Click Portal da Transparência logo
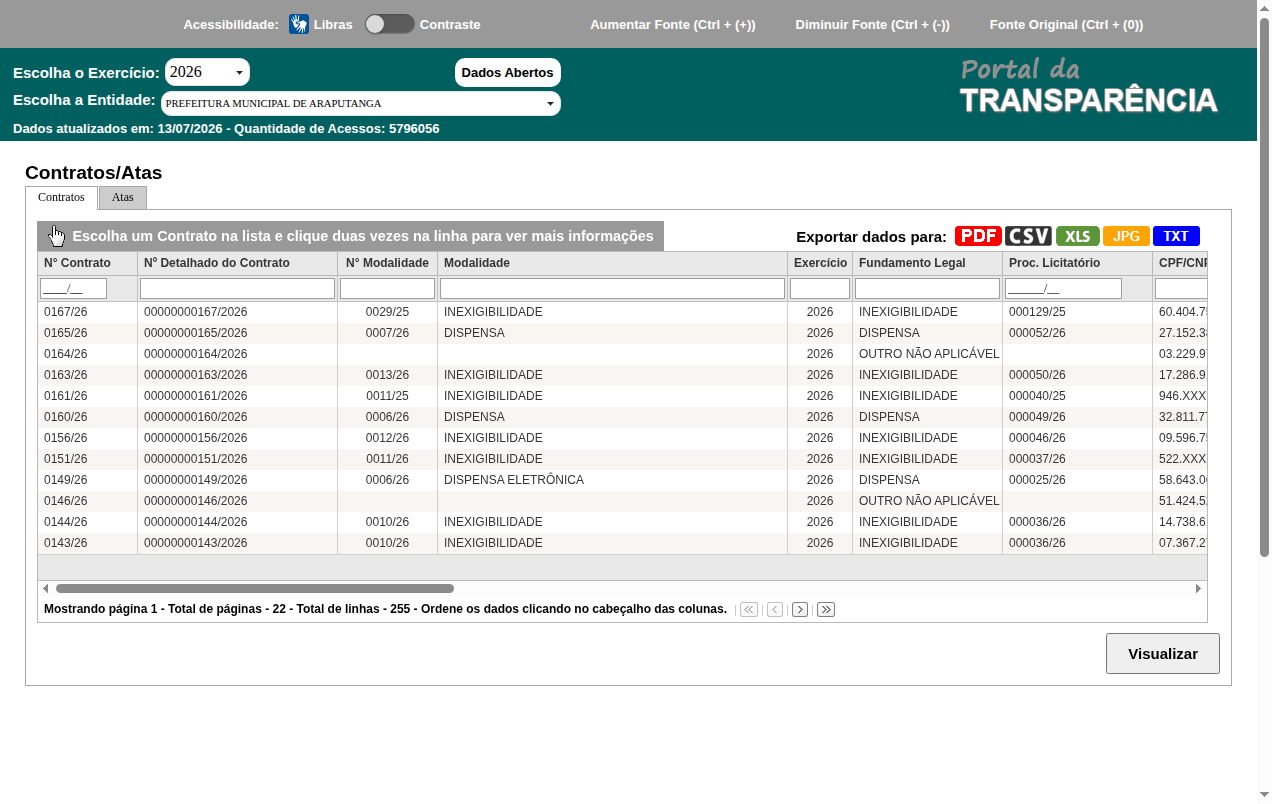 coord(1089,86)
